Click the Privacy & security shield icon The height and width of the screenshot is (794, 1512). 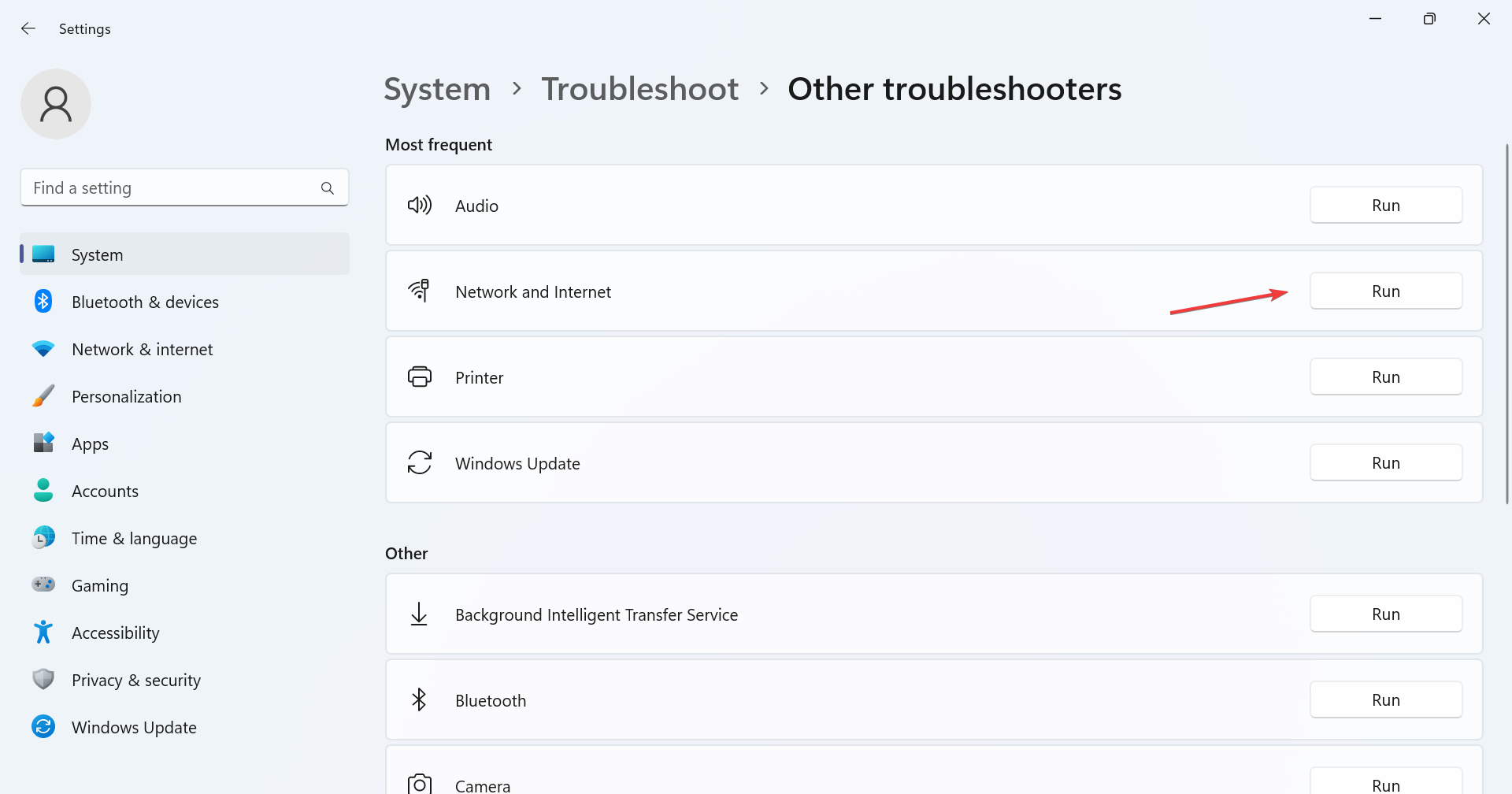43,679
